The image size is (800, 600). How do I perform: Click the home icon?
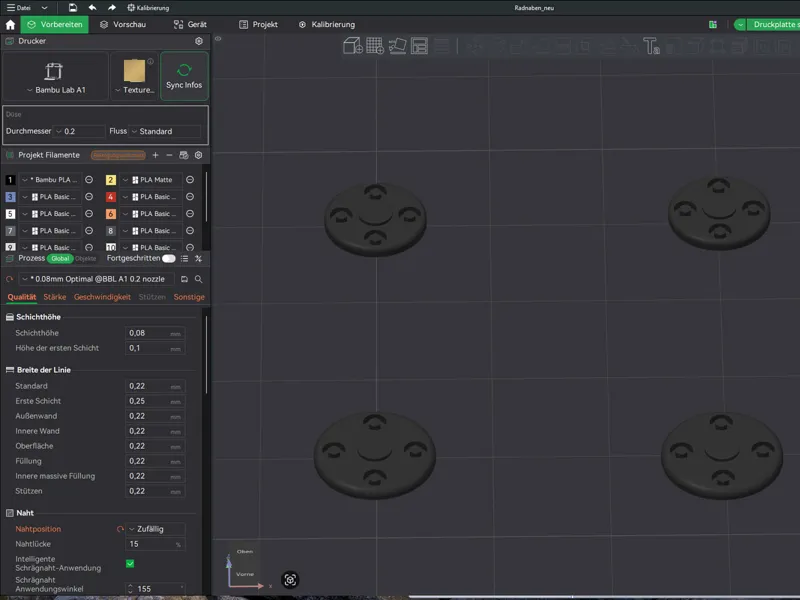click(x=10, y=24)
